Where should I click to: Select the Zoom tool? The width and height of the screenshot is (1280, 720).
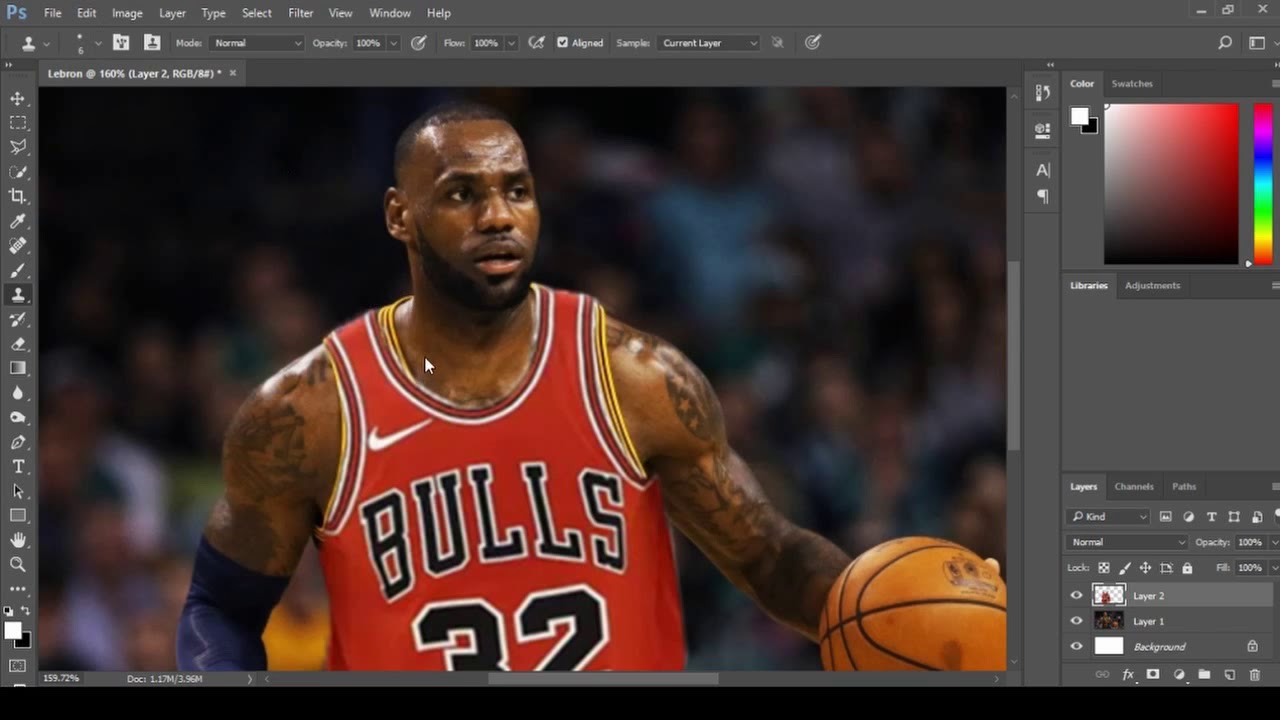click(18, 565)
